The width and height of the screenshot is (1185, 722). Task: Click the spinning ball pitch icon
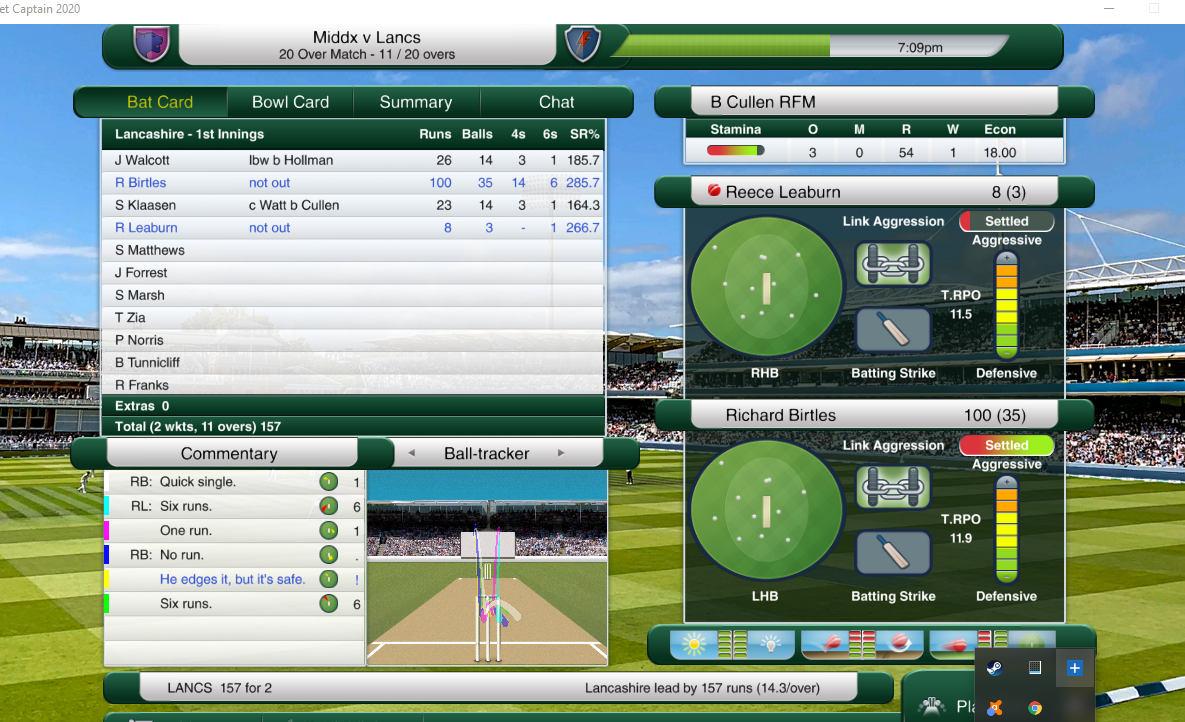899,644
